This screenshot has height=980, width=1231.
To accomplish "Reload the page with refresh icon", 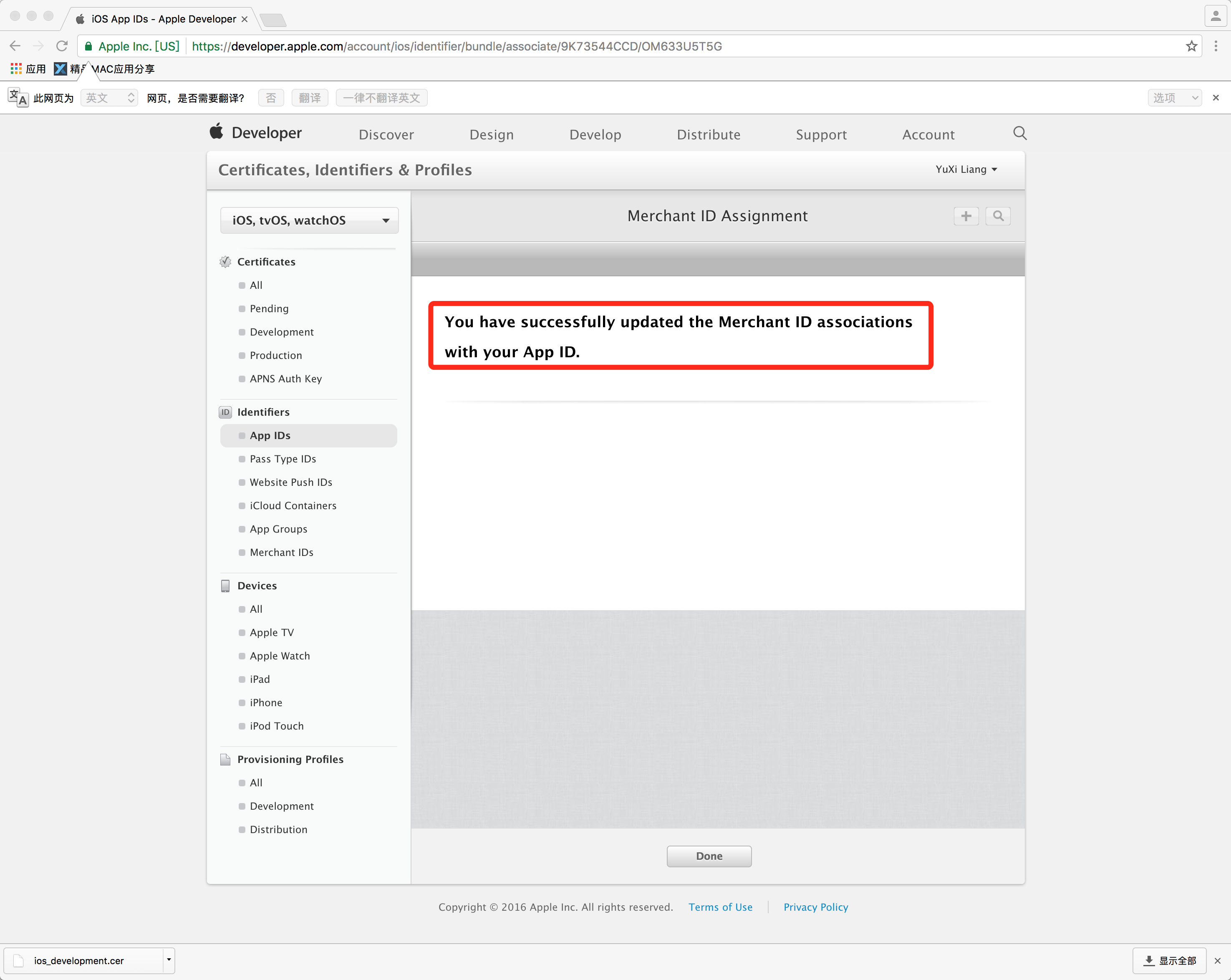I will (x=62, y=46).
